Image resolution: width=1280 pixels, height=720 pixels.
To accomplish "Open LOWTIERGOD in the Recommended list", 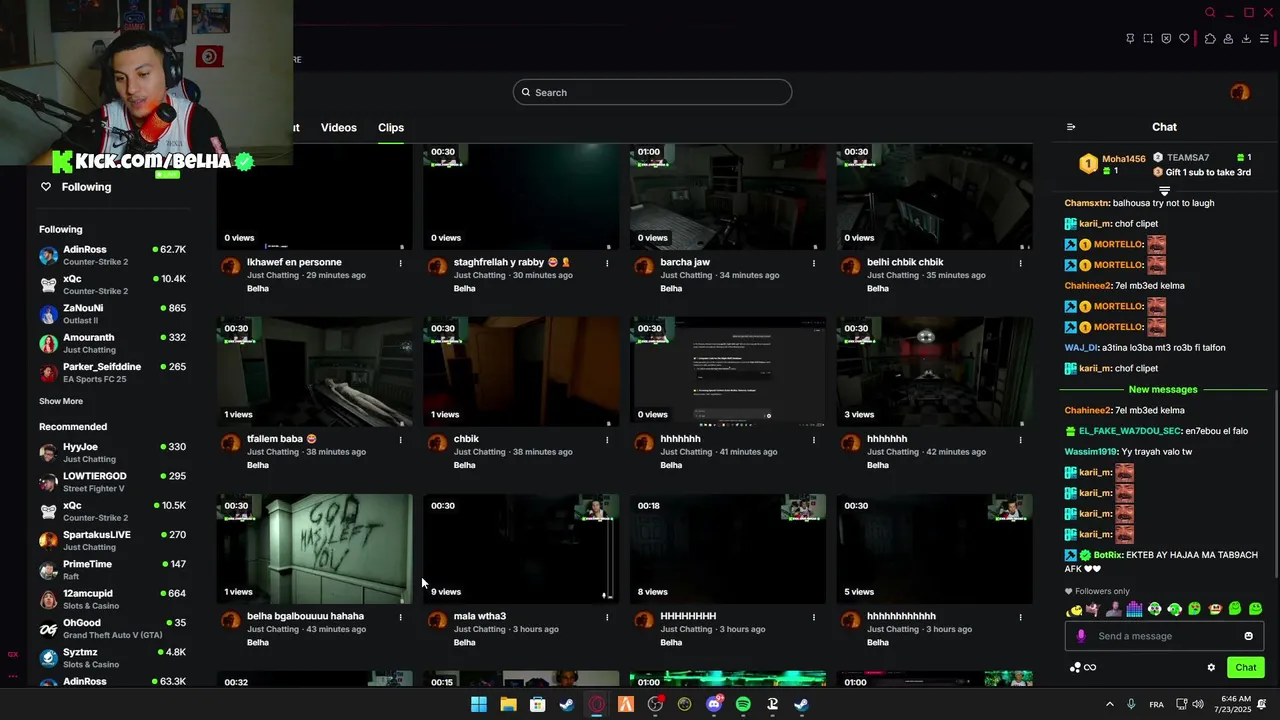I will coord(112,482).
